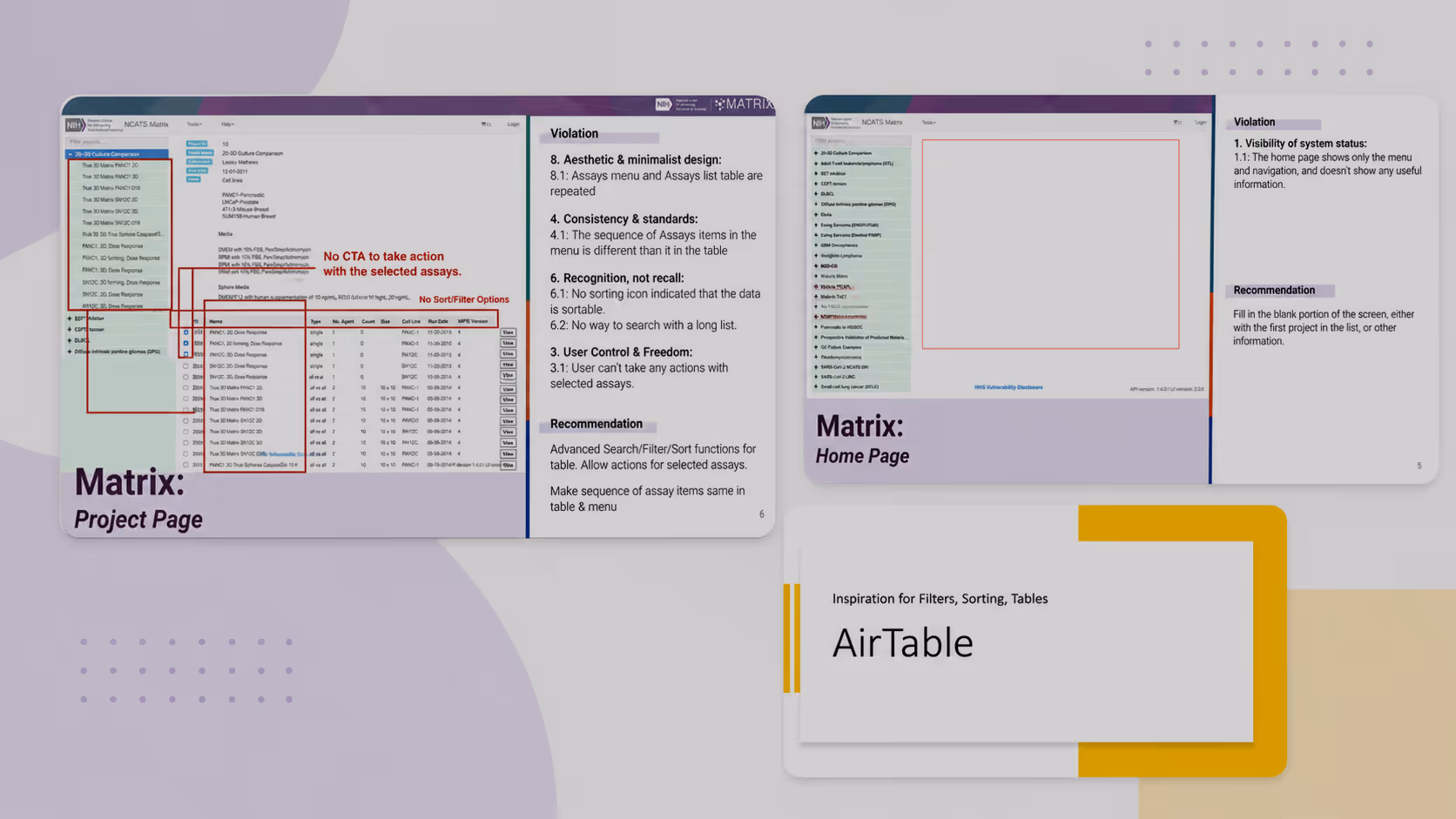1456x819 pixels.
Task: Click View for True 3D Matrix PANC1 2D row
Action: point(508,388)
